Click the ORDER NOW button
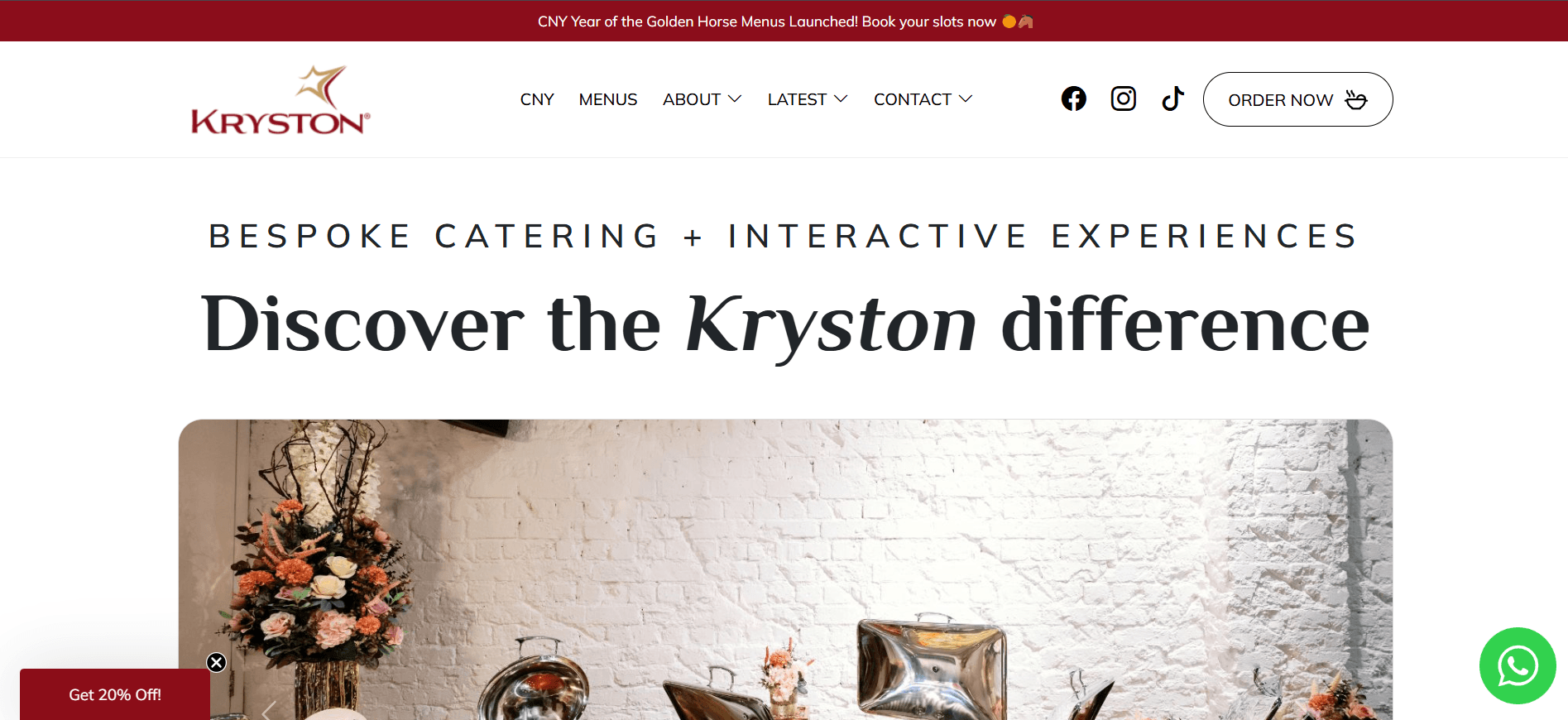The image size is (1568, 720). (1297, 99)
